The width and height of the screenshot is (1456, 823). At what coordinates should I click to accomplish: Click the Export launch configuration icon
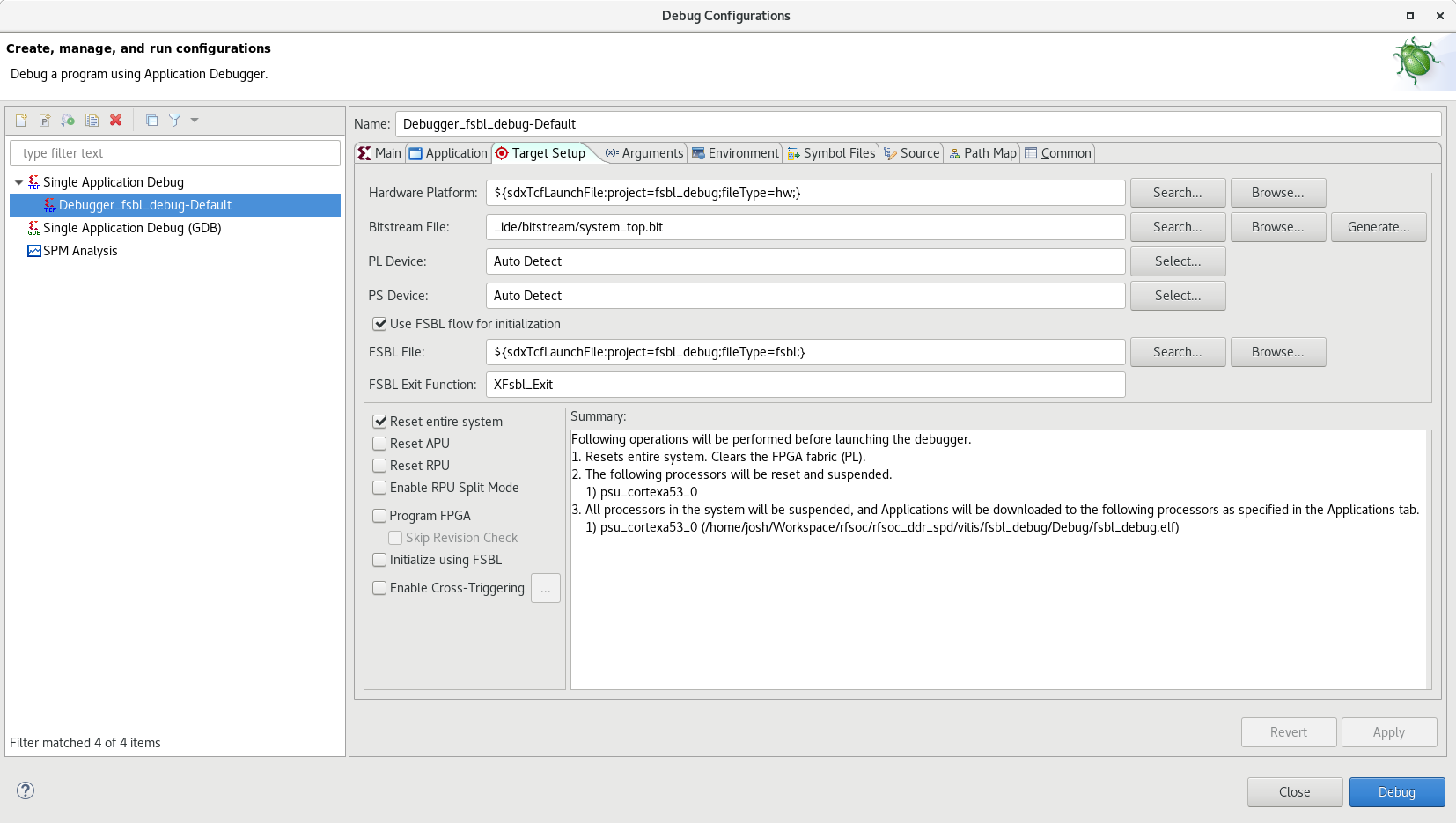tap(68, 120)
